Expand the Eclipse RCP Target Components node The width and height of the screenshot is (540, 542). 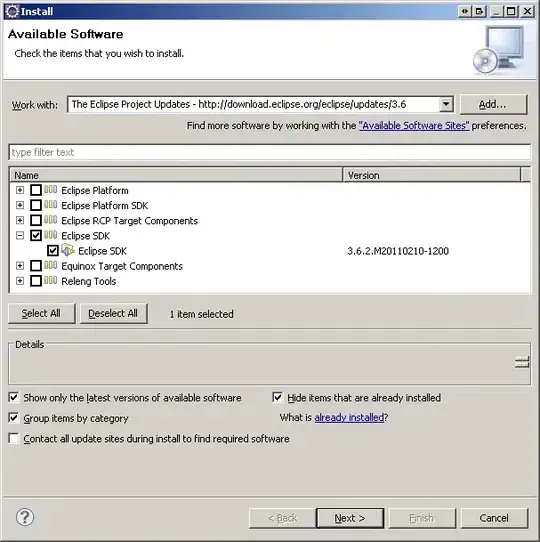pyautogui.click(x=20, y=220)
